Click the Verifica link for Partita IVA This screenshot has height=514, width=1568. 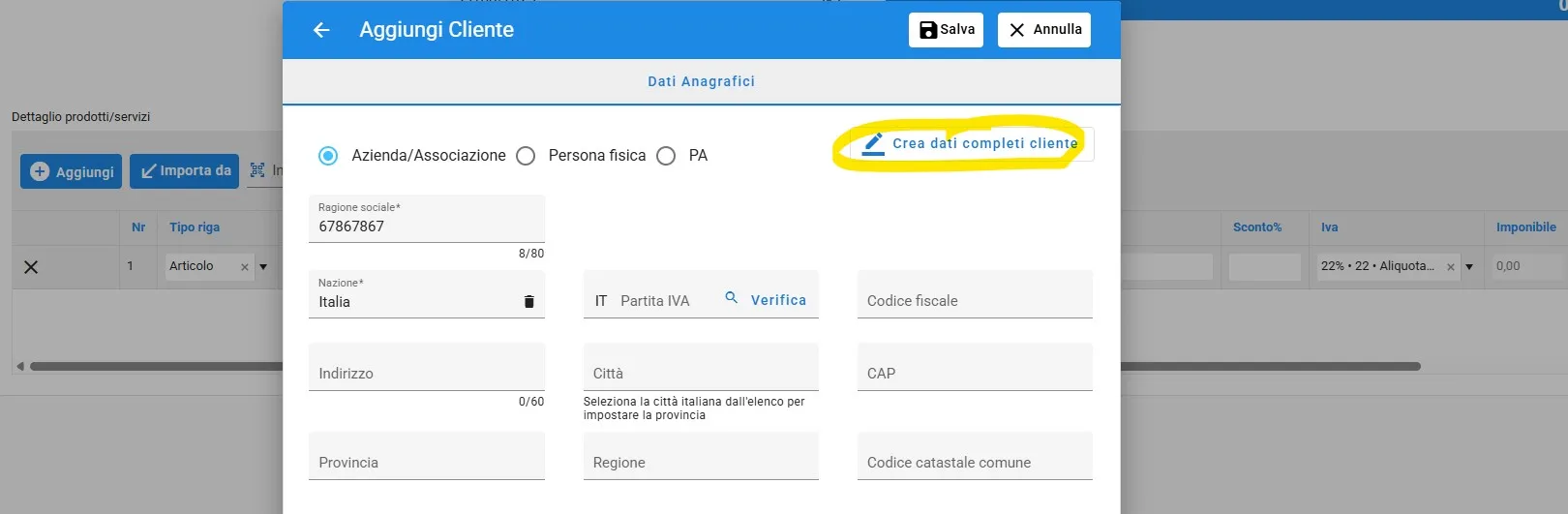pyautogui.click(x=778, y=300)
